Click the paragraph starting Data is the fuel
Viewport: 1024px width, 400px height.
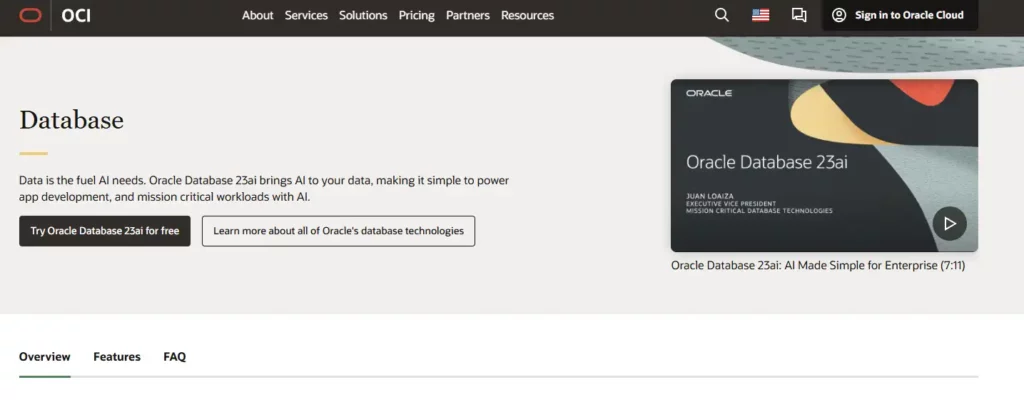tap(264, 188)
